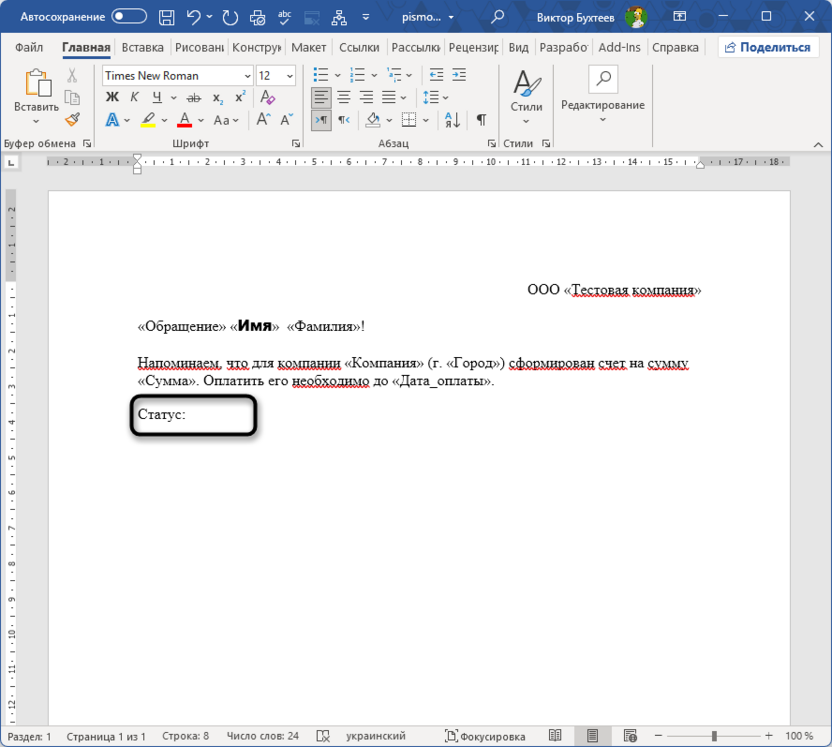Toggle align left paragraph button

pos(321,97)
